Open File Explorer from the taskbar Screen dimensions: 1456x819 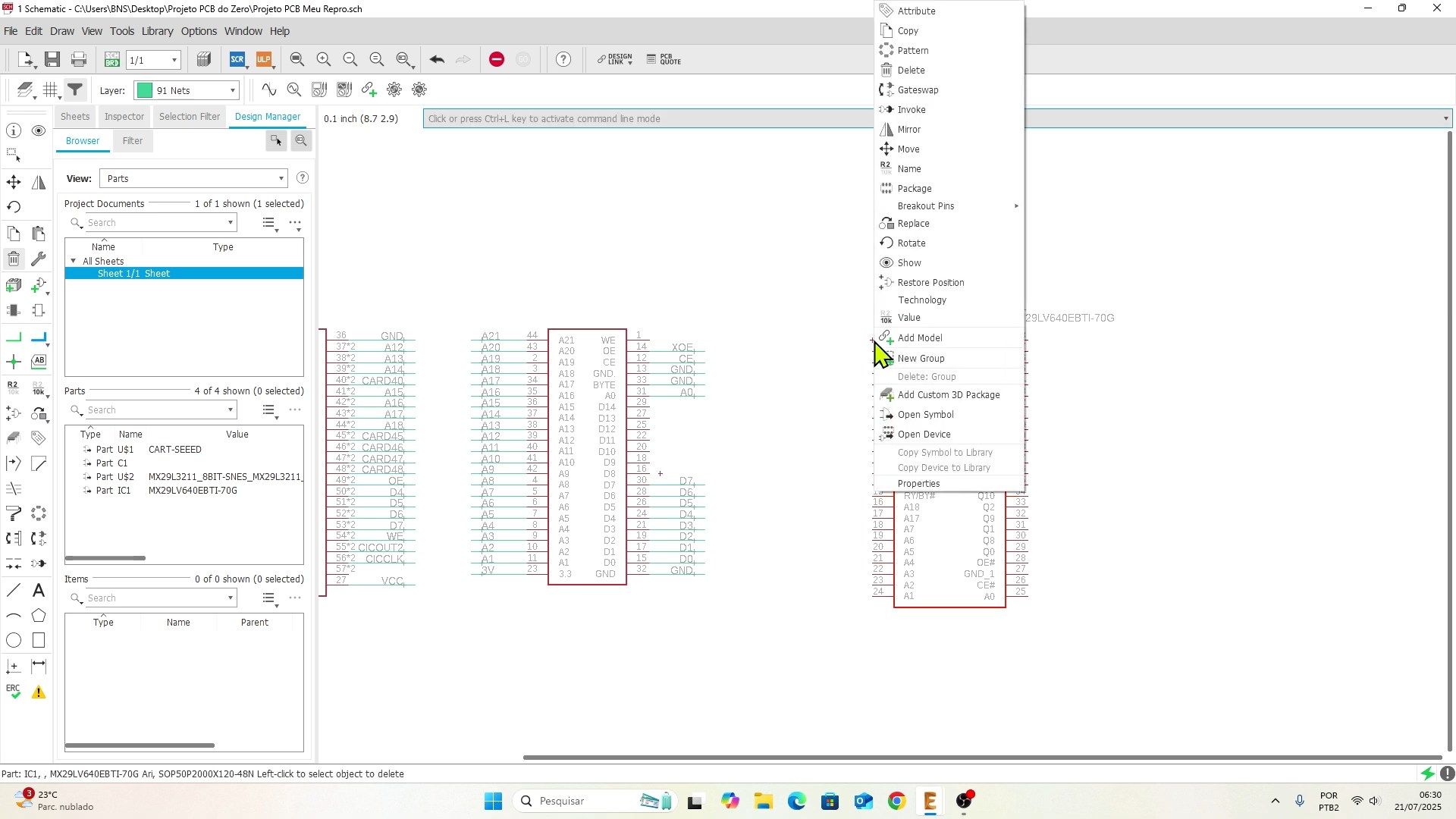click(763, 802)
